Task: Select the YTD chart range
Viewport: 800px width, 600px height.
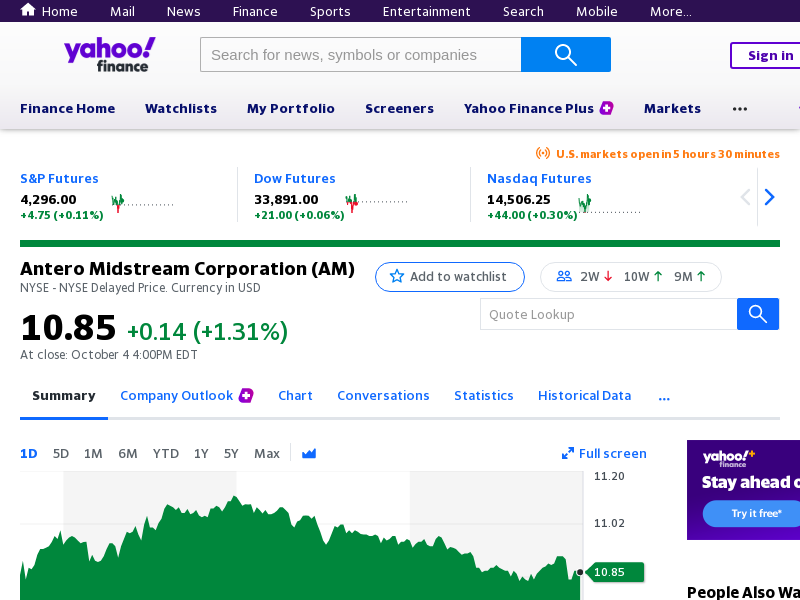Action: point(166,454)
